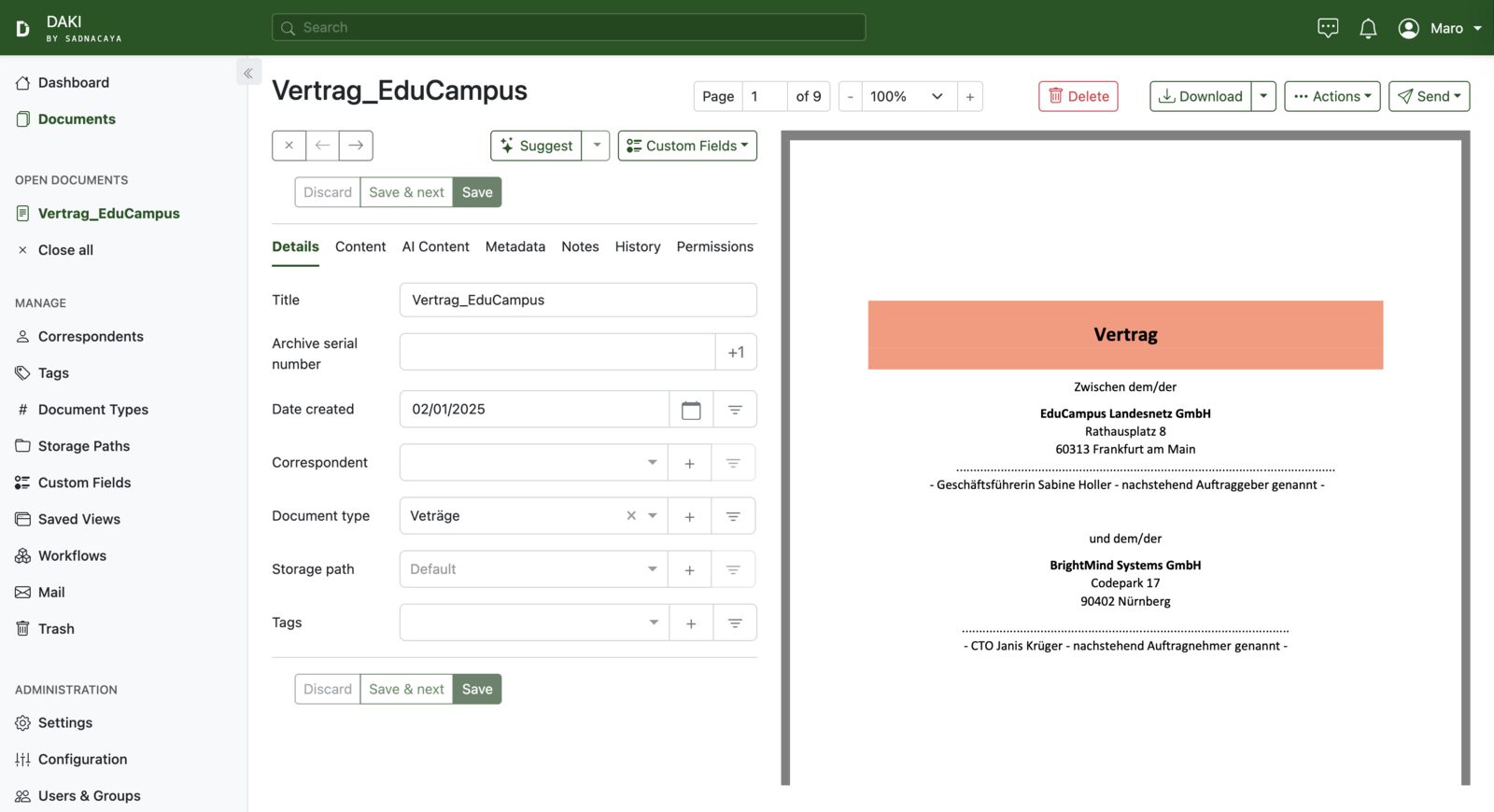
Task: Close the document with the X button
Action: [289, 146]
